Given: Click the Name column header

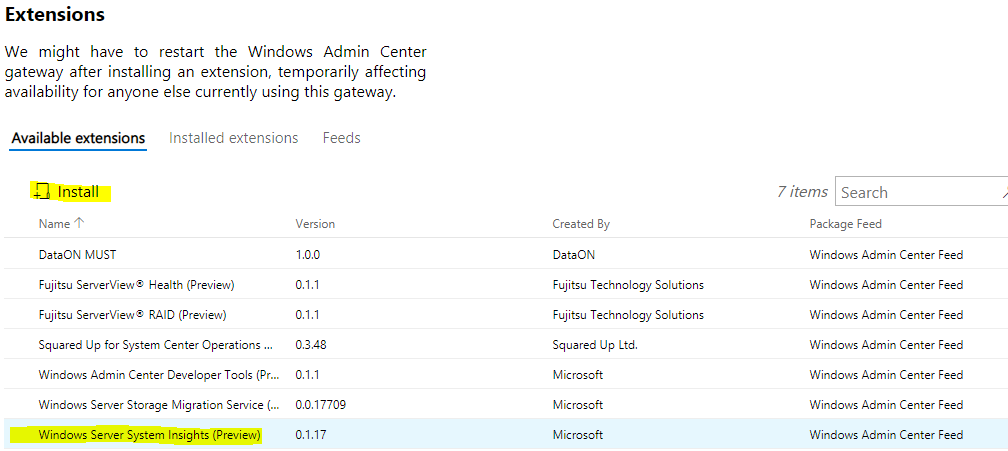Looking at the screenshot, I should (55, 224).
